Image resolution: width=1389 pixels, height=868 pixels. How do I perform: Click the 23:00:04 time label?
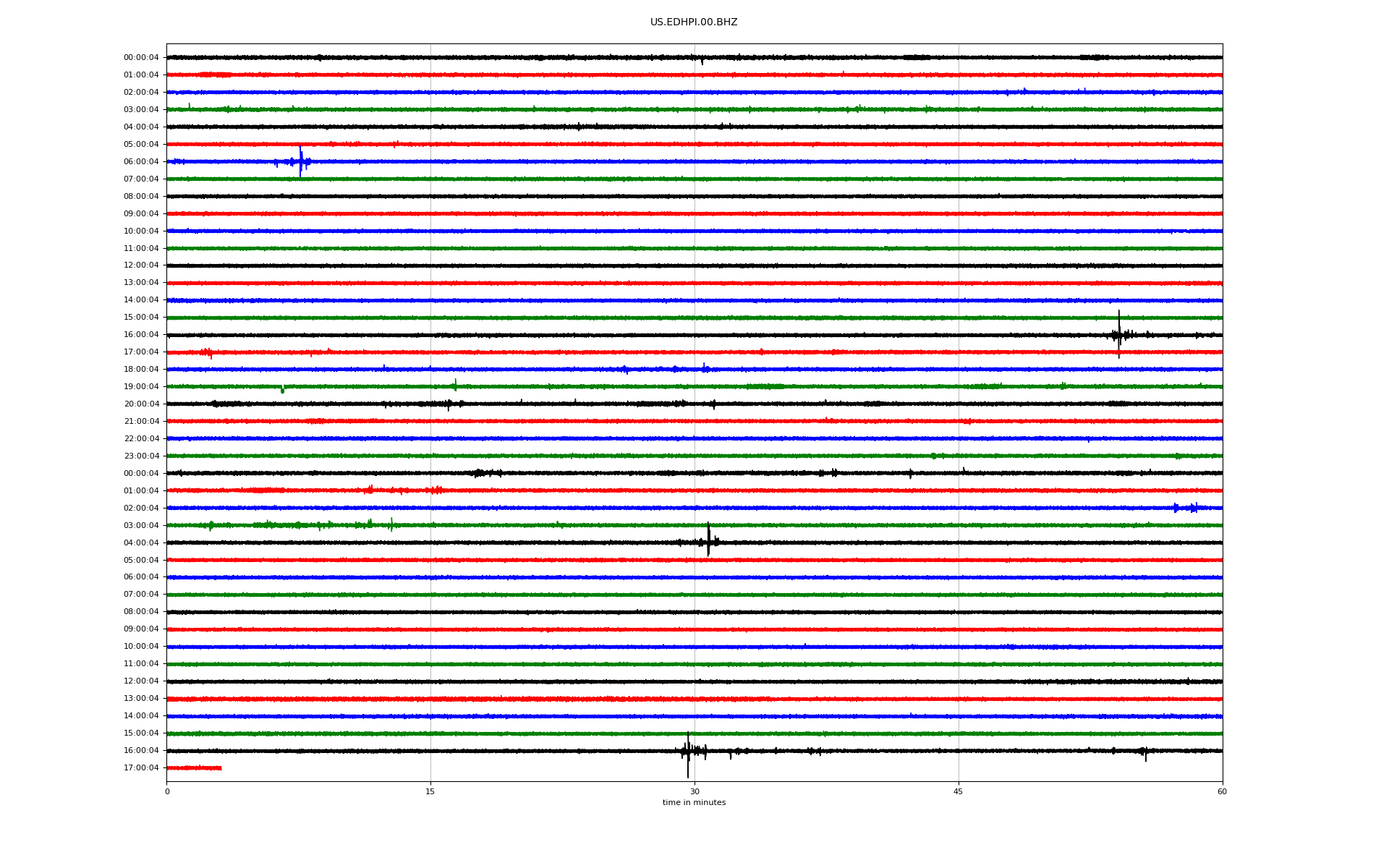point(141,456)
